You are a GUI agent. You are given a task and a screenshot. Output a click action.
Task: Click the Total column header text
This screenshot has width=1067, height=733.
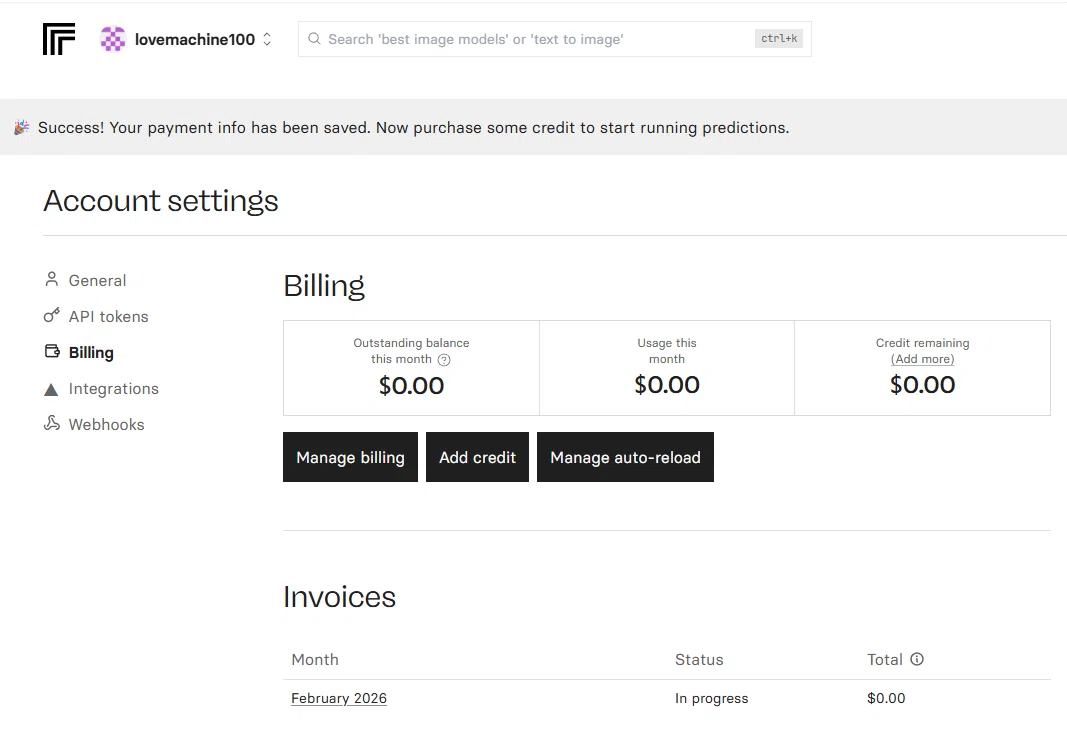point(885,659)
